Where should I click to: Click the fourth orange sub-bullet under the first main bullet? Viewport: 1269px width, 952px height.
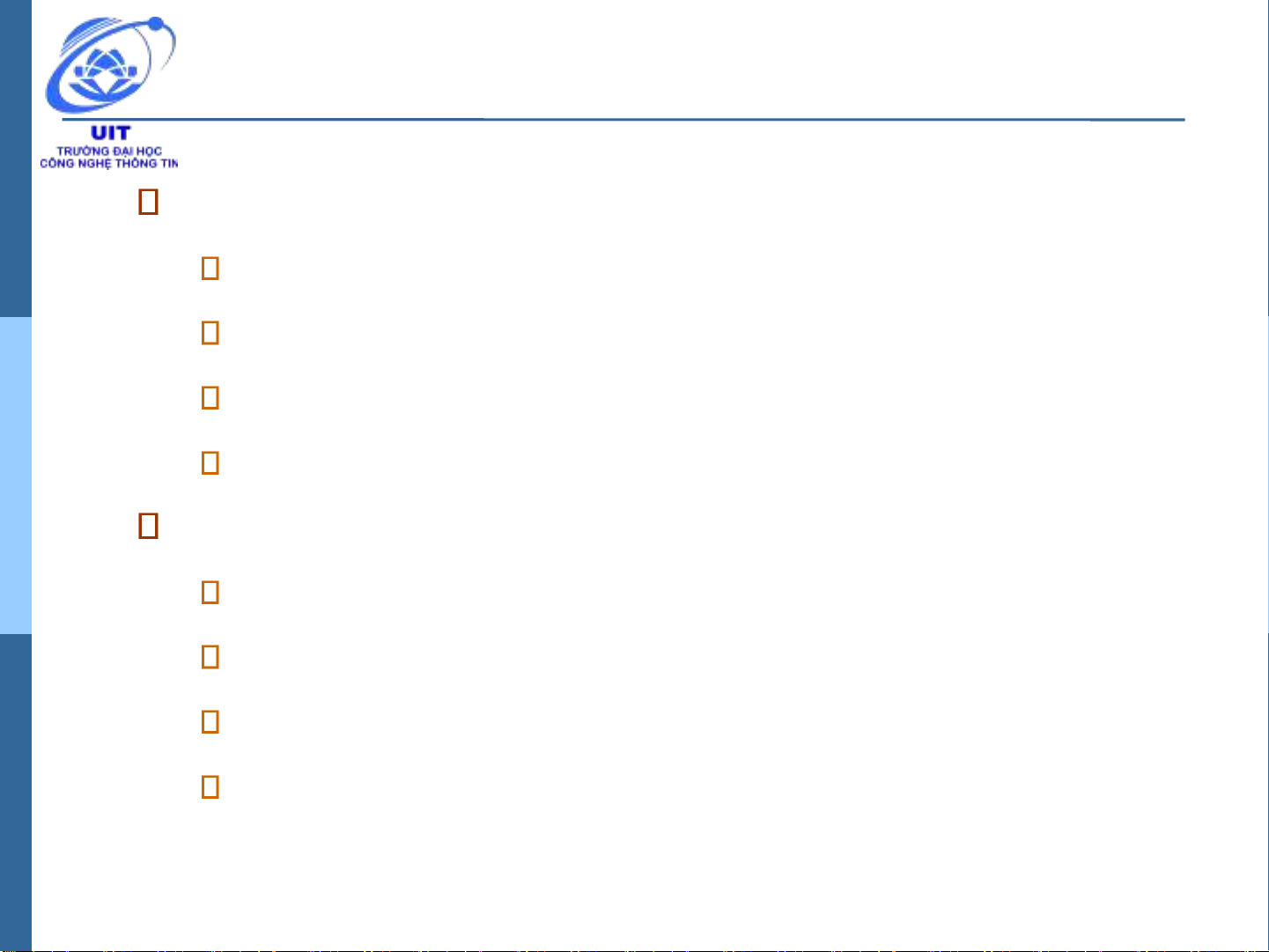coord(210,462)
